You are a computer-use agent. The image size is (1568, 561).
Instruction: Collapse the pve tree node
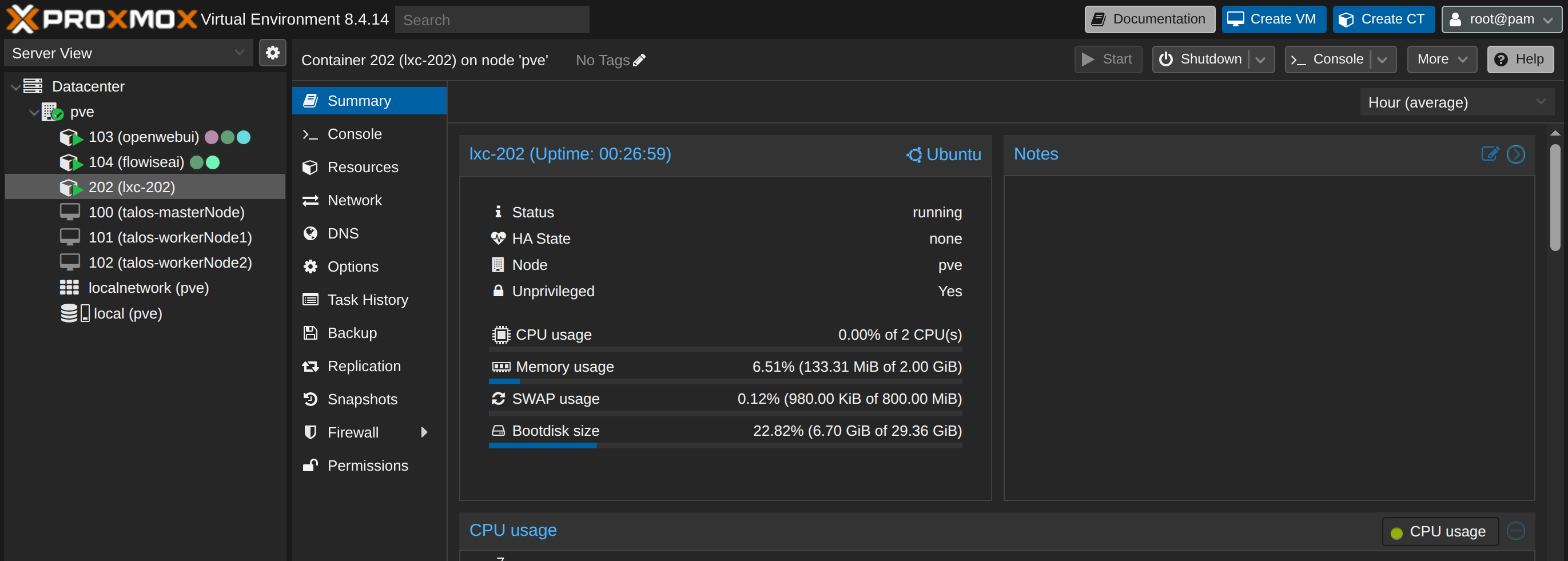tap(34, 112)
